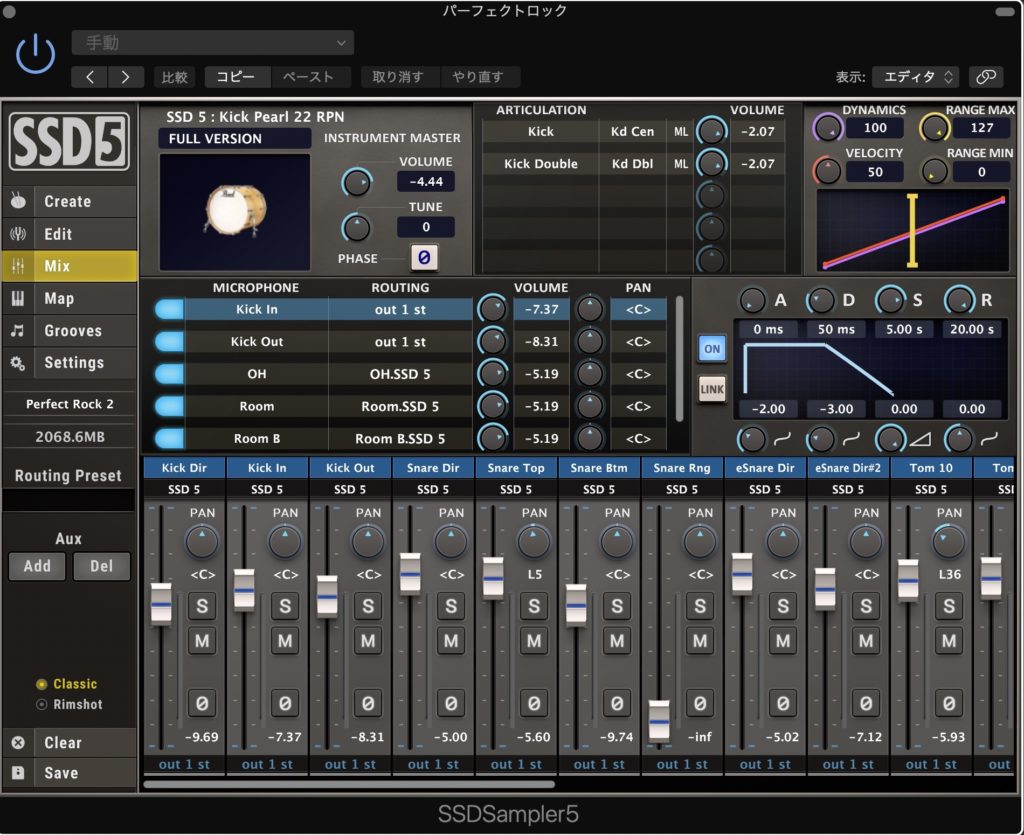The width and height of the screenshot is (1024, 835).
Task: Click the power icon at top left
Action: pyautogui.click(x=34, y=55)
